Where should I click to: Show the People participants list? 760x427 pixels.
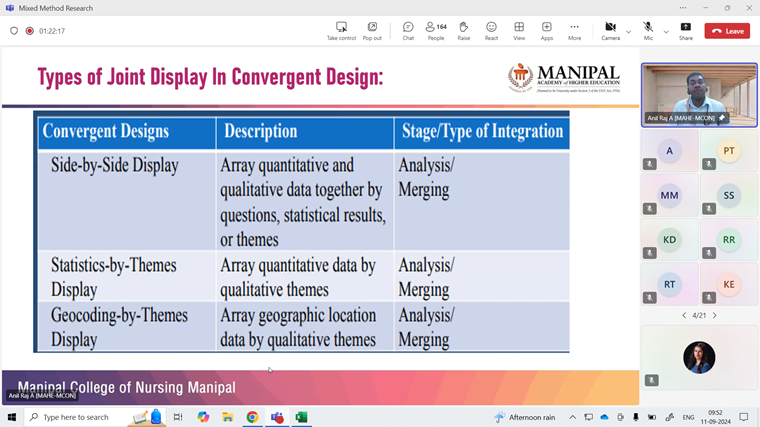click(436, 31)
